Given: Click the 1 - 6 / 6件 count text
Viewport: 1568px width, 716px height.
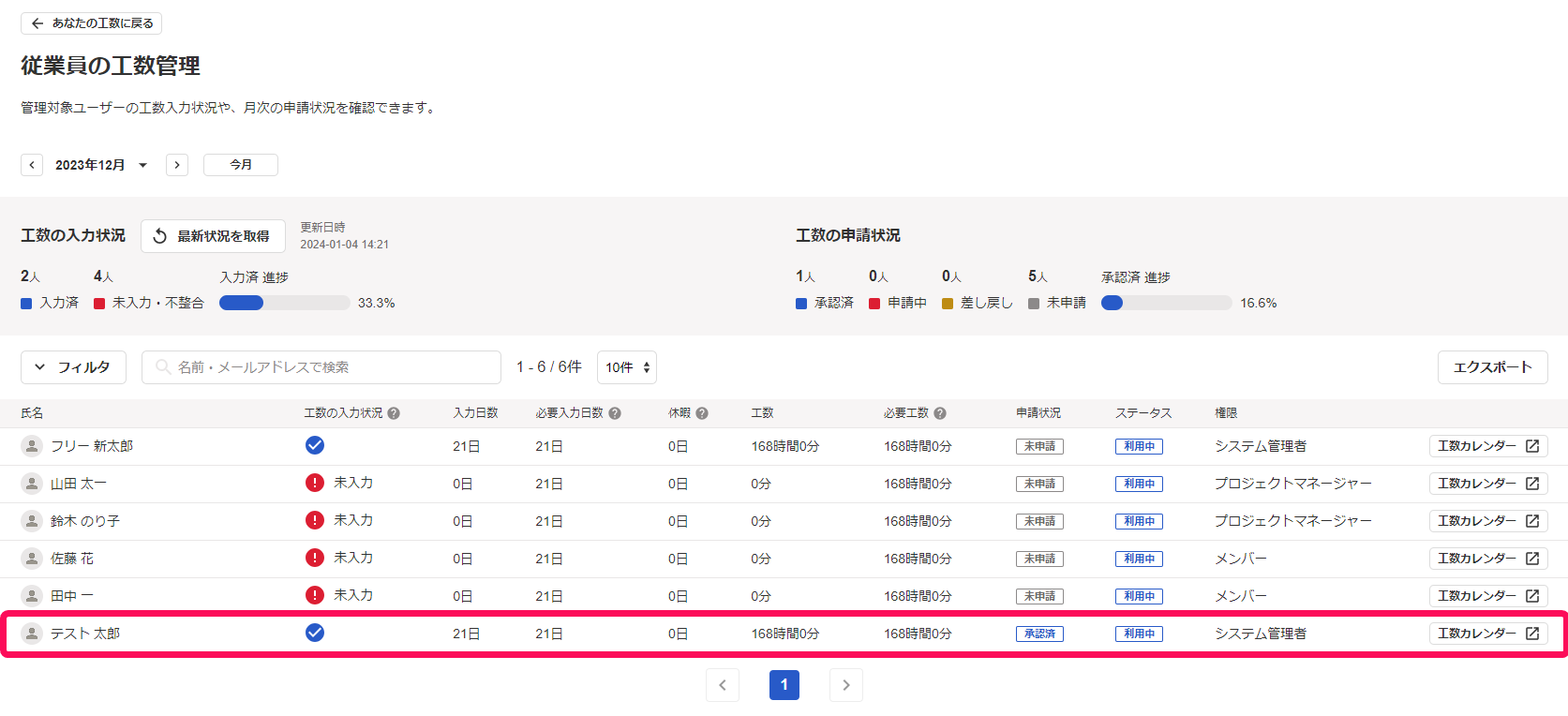Looking at the screenshot, I should [549, 367].
